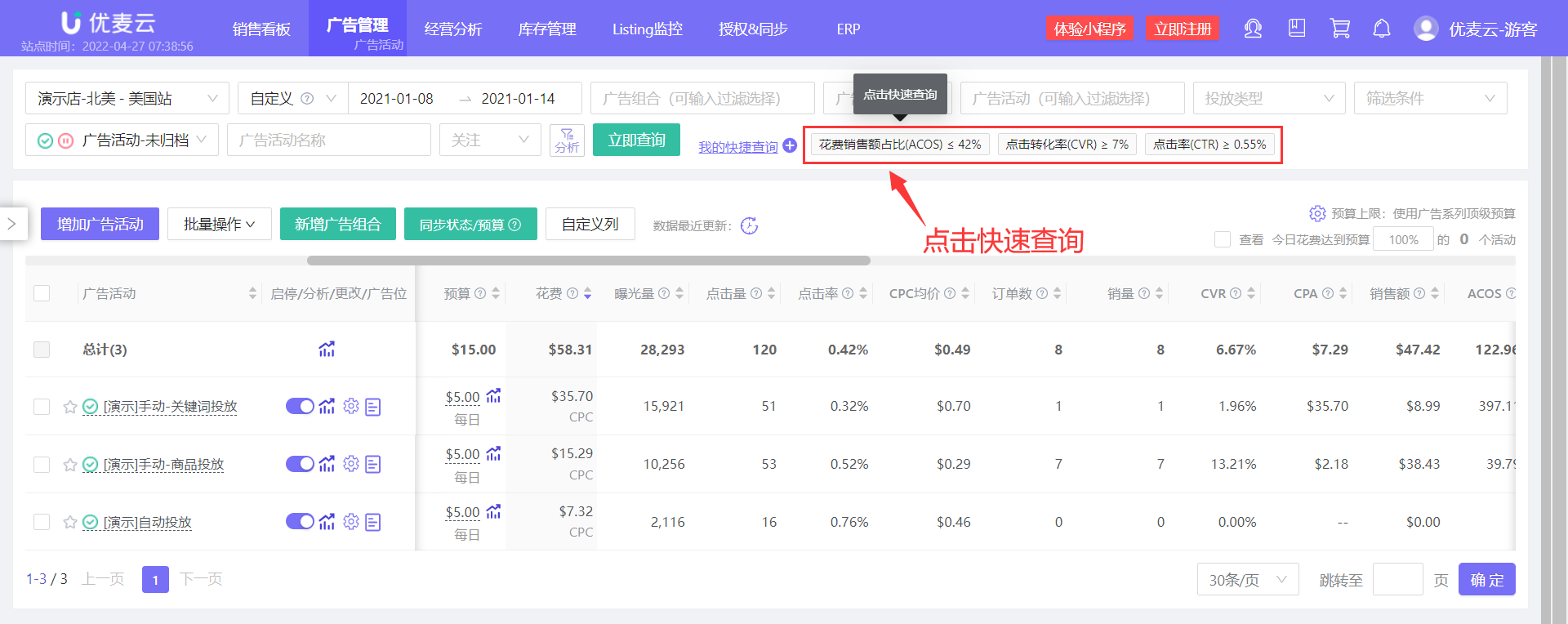Open the 筛选条件 dropdown
The height and width of the screenshot is (624, 1568).
1431,98
